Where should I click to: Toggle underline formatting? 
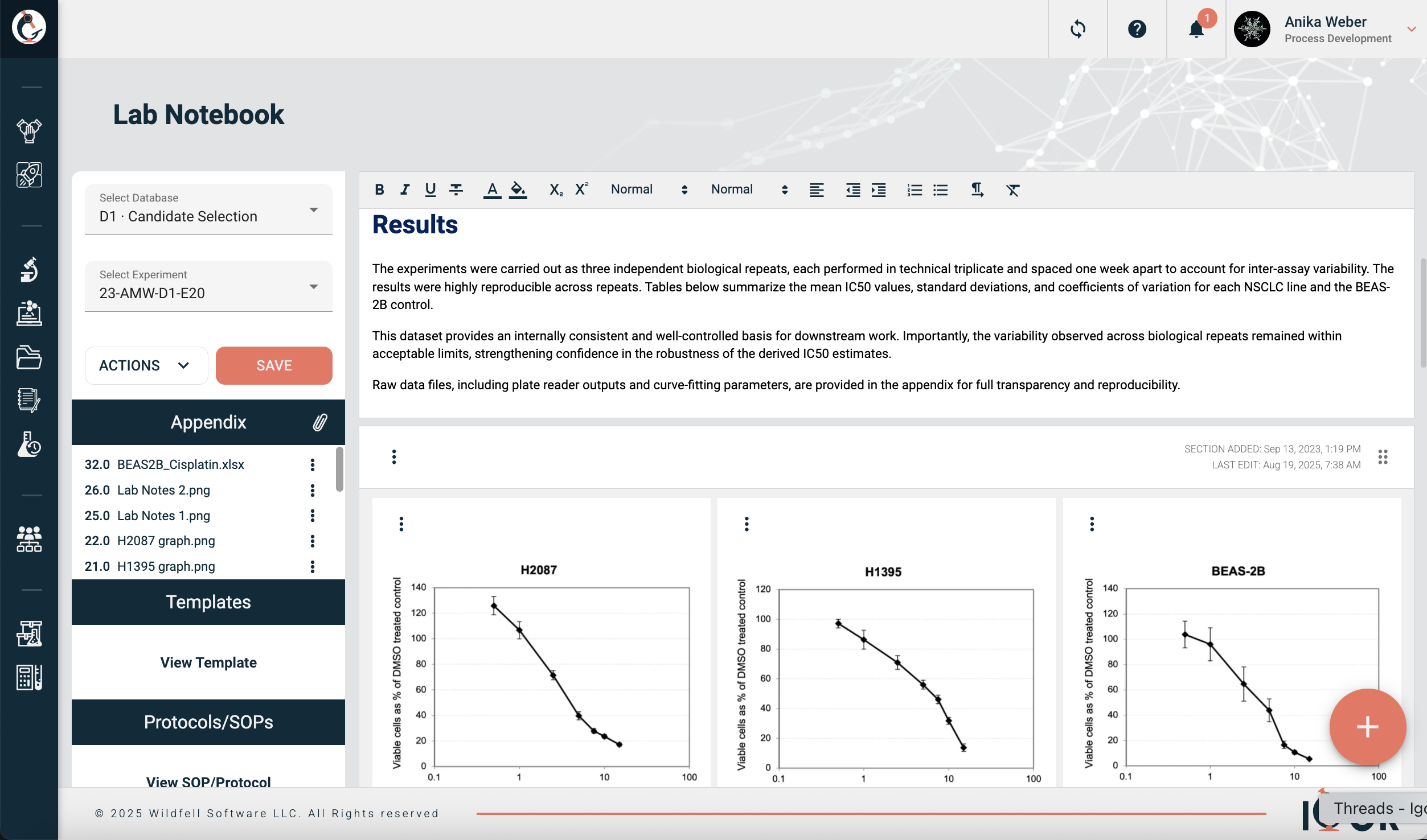pos(430,190)
